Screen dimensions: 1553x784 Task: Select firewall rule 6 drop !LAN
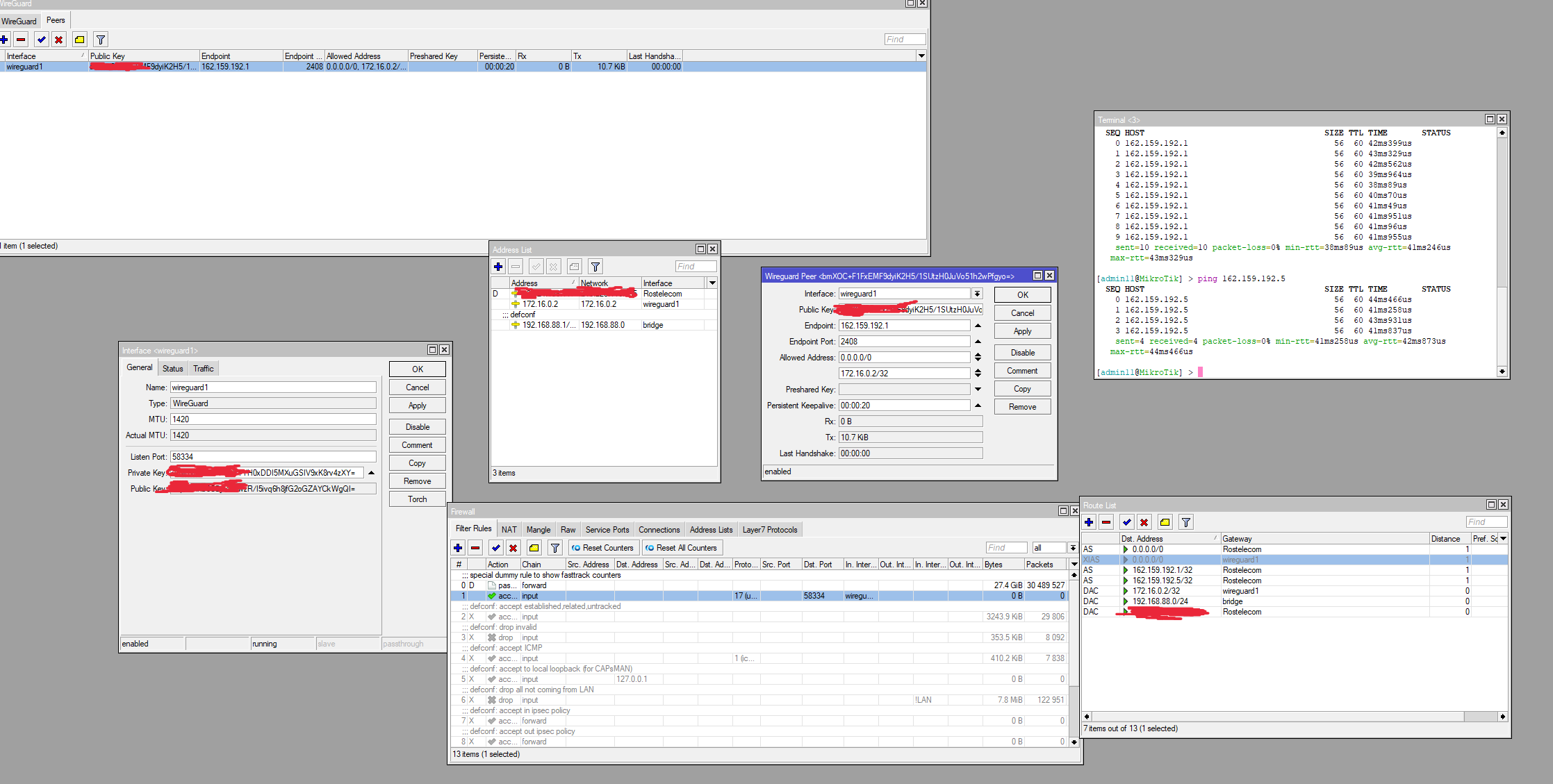[x=761, y=700]
